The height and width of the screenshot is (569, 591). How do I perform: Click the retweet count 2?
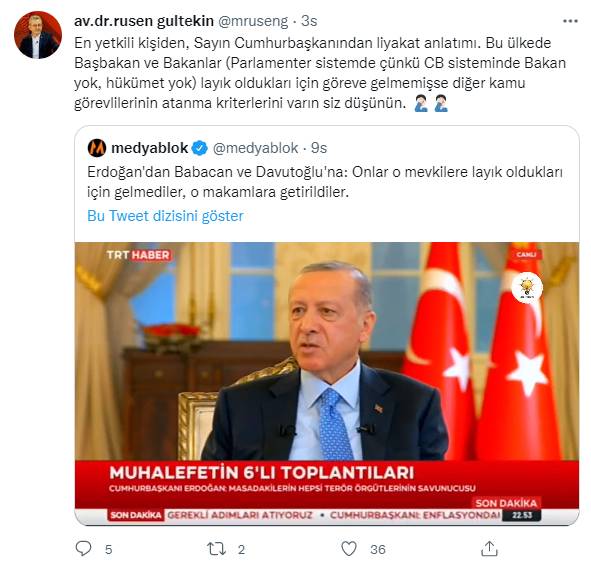241,549
